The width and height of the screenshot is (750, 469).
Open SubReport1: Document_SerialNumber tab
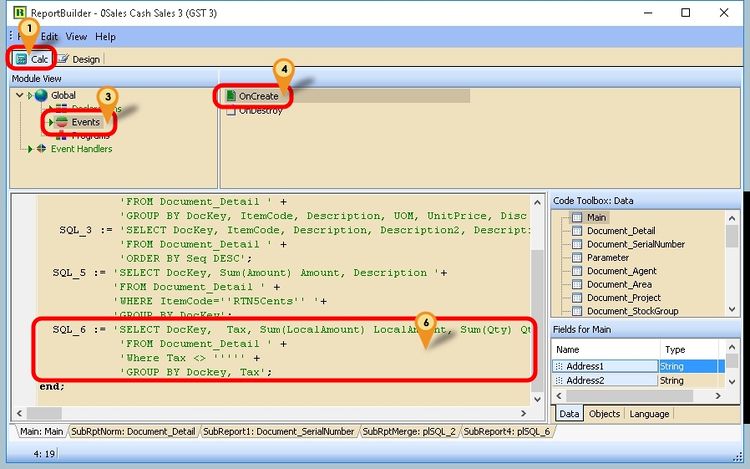278,432
